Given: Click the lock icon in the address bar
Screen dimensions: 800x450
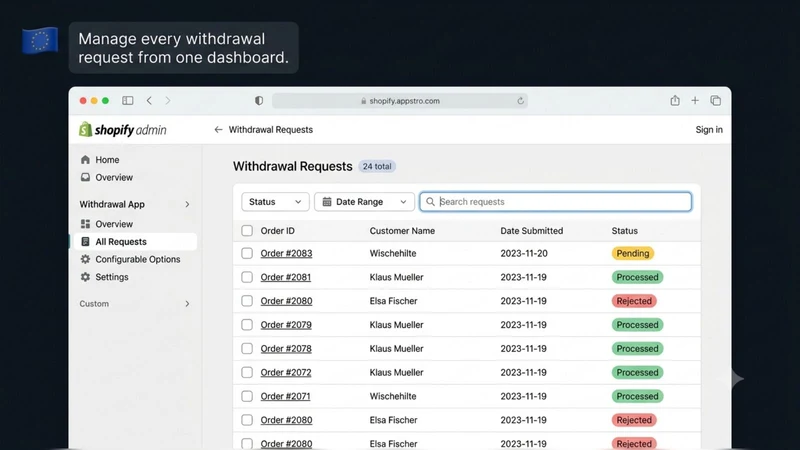Looking at the screenshot, I should point(364,101).
